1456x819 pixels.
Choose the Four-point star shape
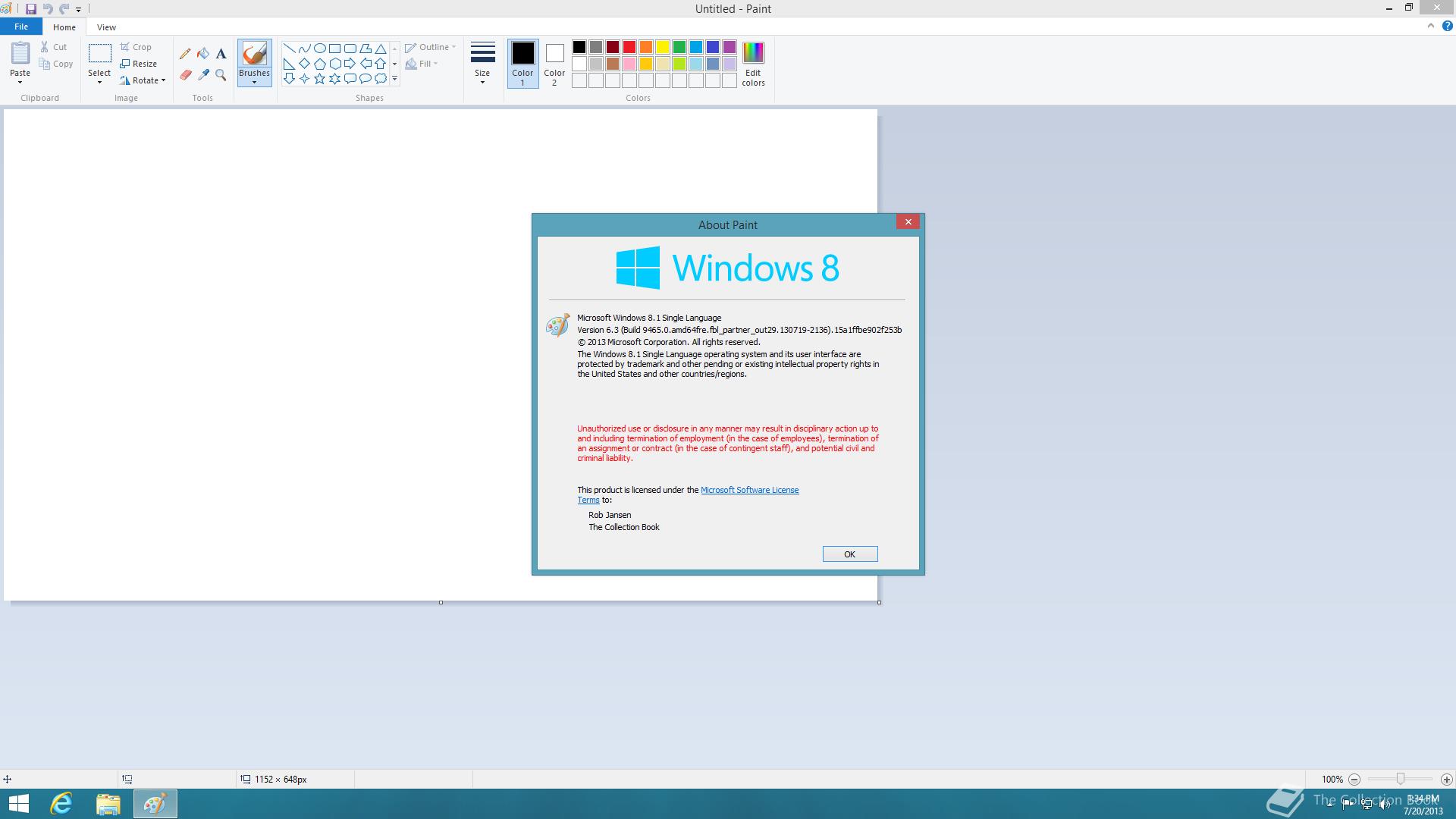304,79
